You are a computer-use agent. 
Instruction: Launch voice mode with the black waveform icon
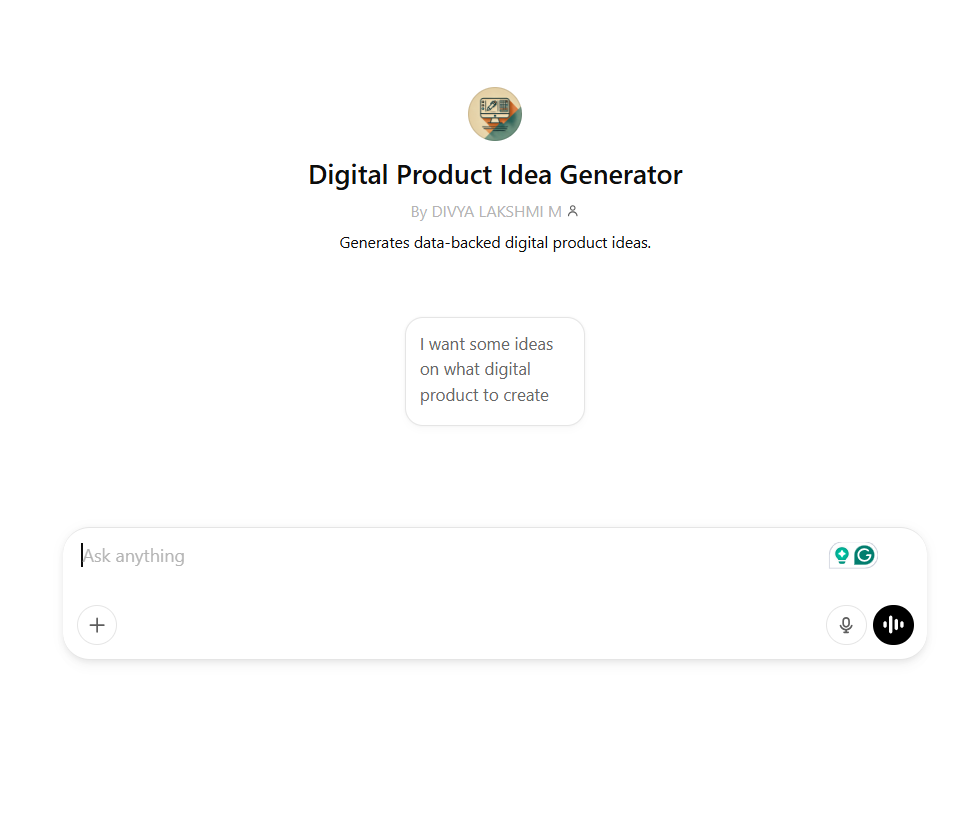click(x=893, y=624)
